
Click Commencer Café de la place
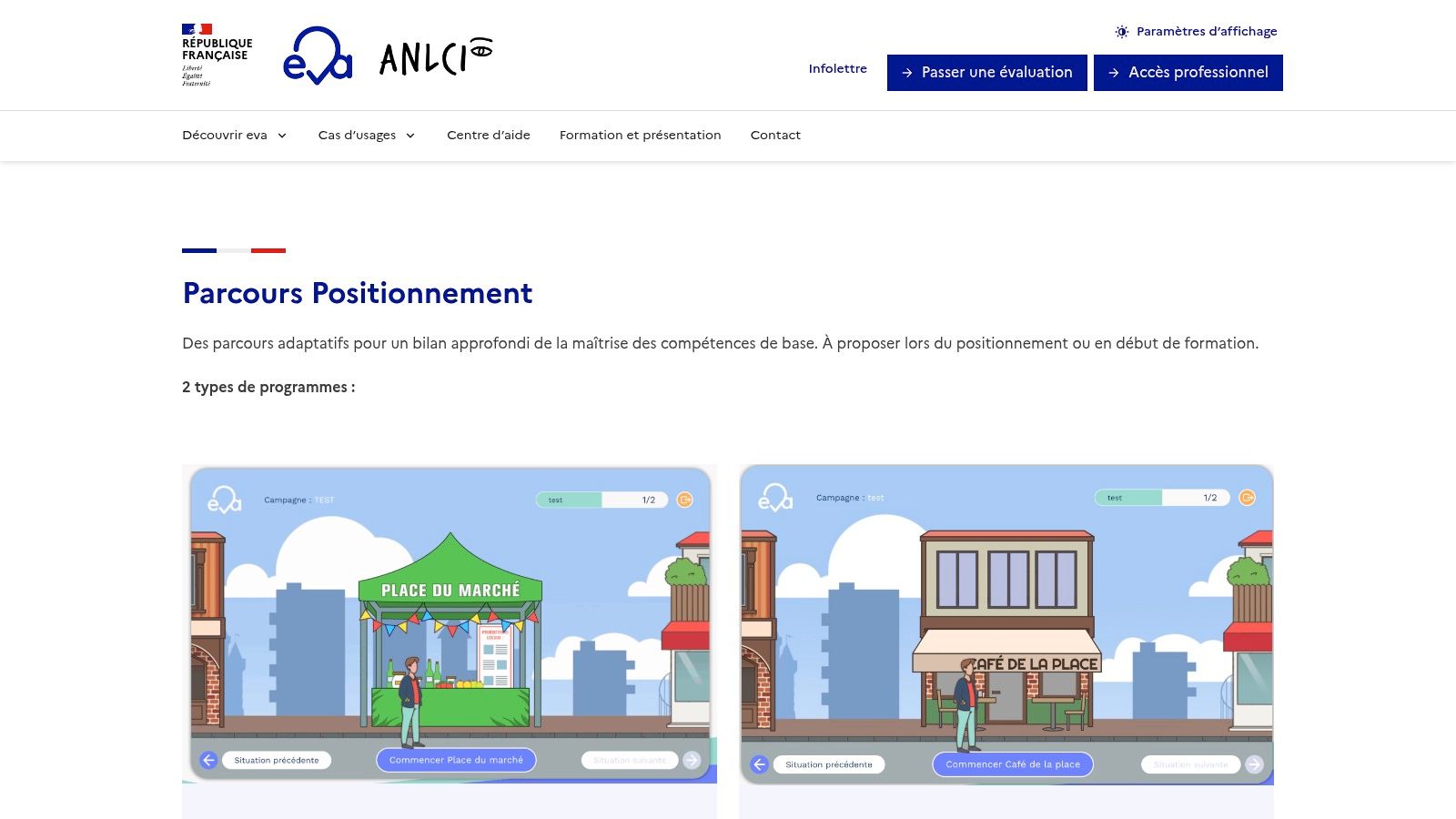point(1013,764)
